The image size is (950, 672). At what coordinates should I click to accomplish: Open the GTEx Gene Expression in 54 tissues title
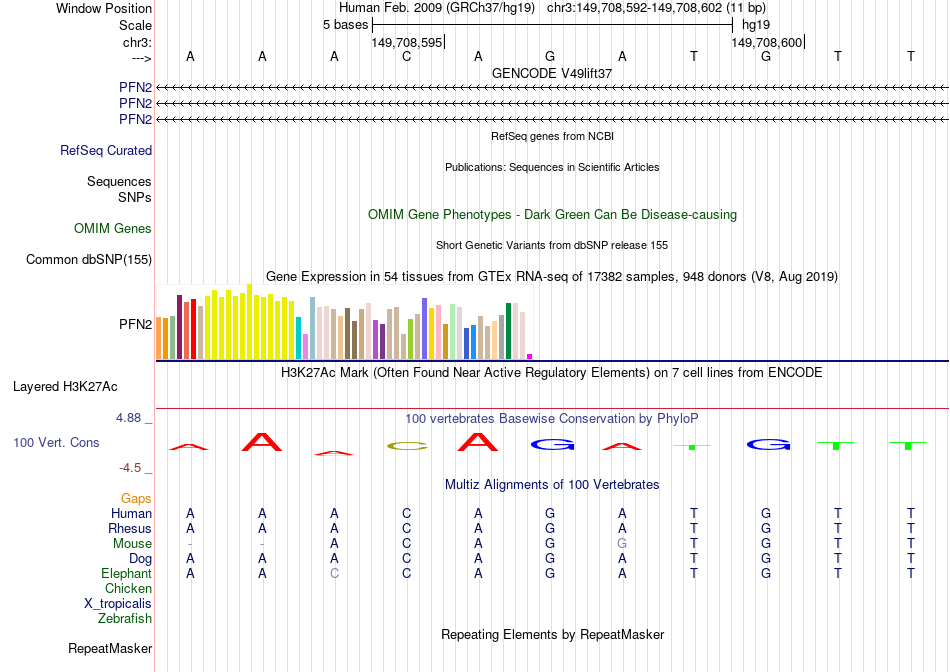552,277
